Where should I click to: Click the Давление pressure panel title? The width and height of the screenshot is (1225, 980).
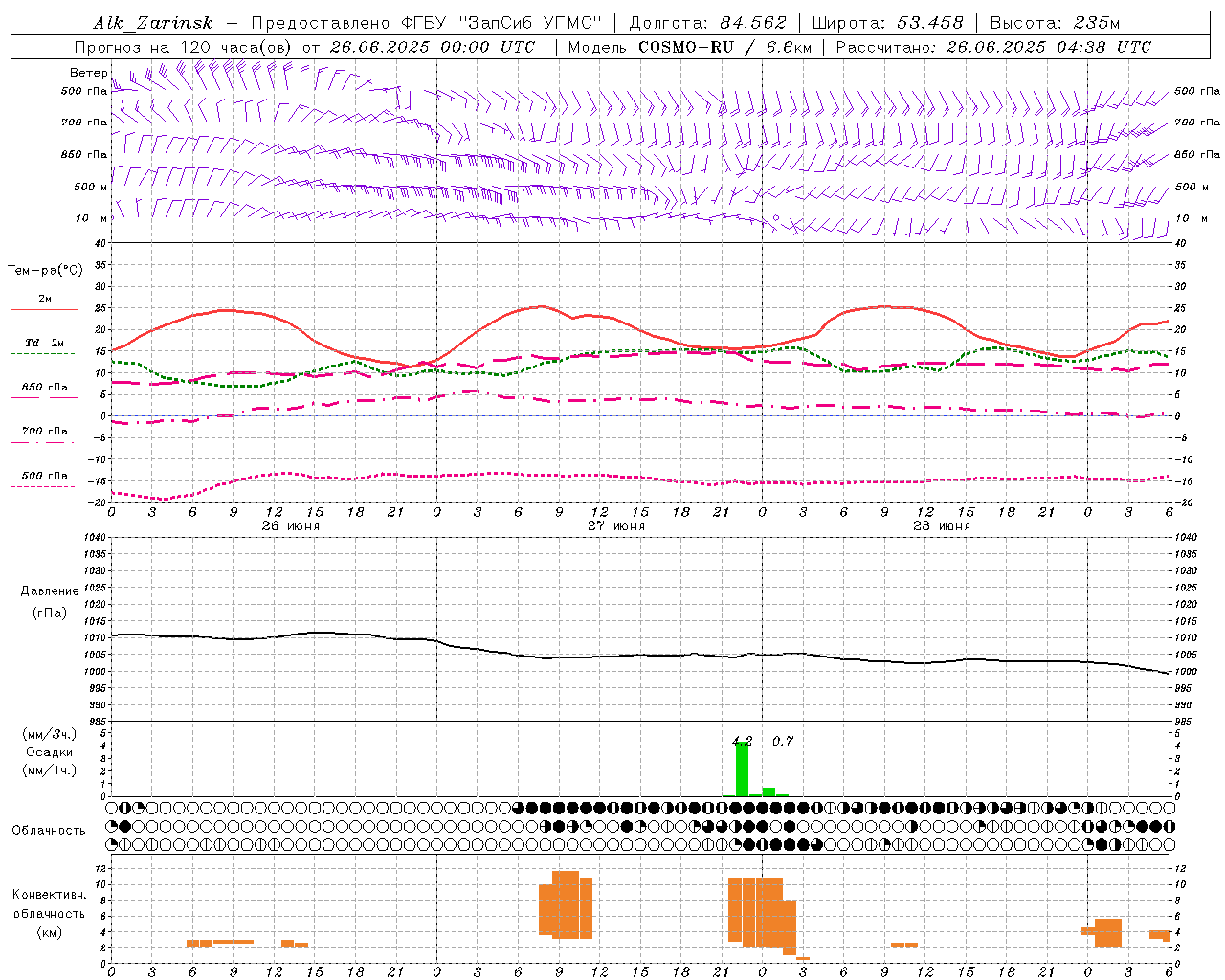point(50,590)
